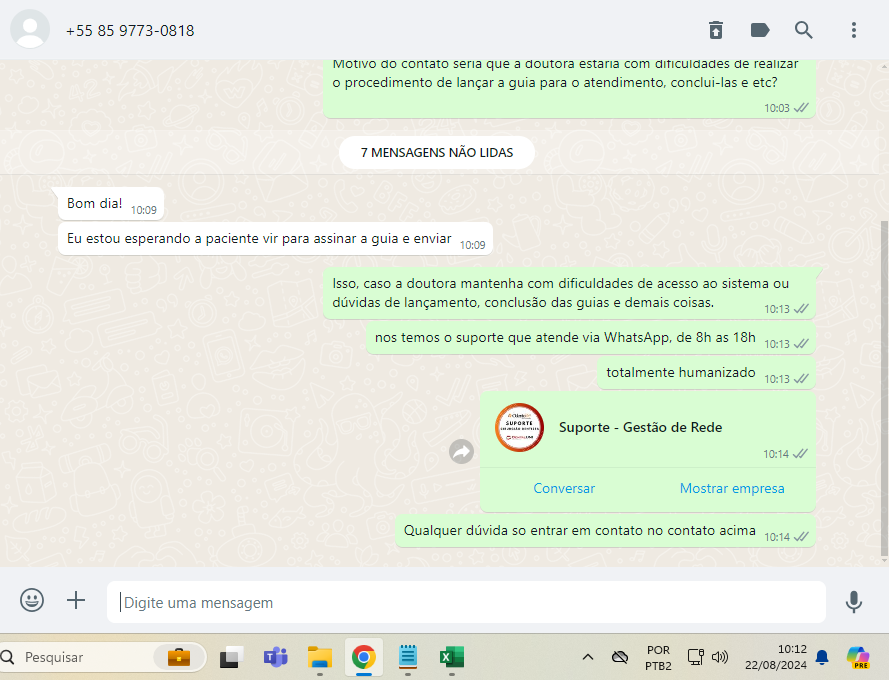Click Suporte - Gestão de Rede logo
This screenshot has height=680, width=889.
pyautogui.click(x=519, y=427)
